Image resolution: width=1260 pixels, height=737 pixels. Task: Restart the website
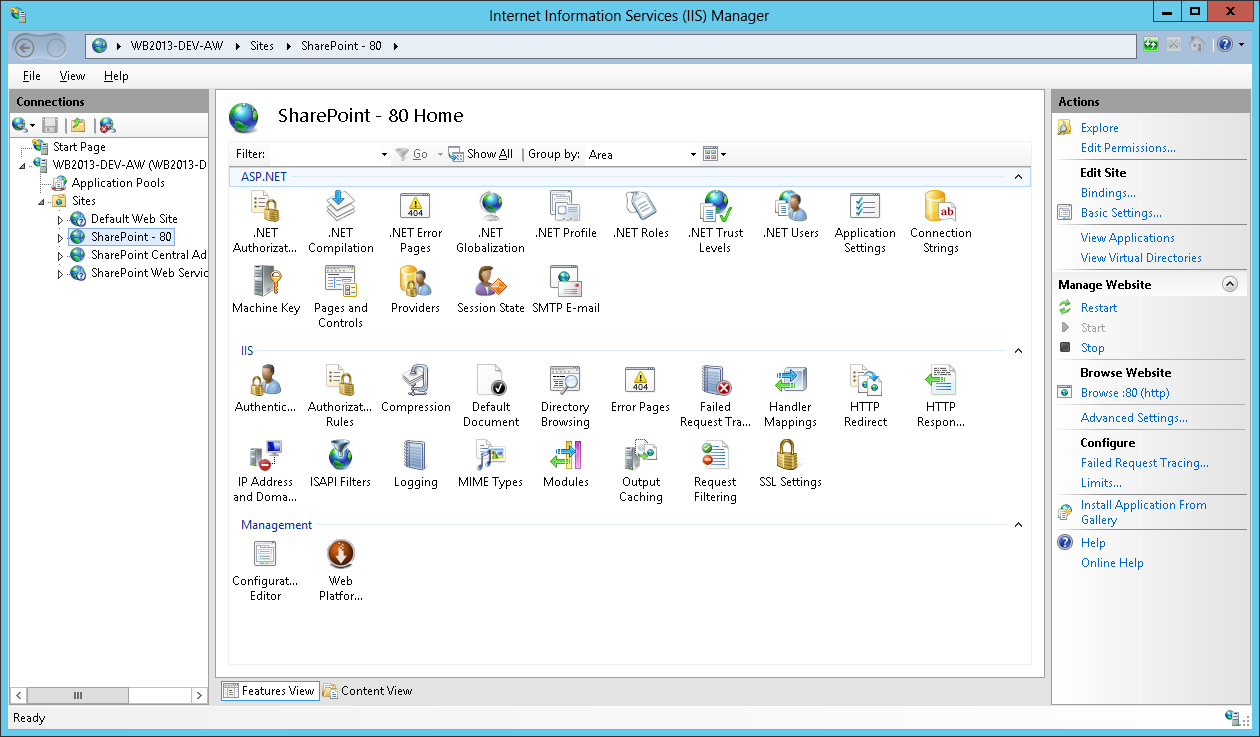[1098, 308]
